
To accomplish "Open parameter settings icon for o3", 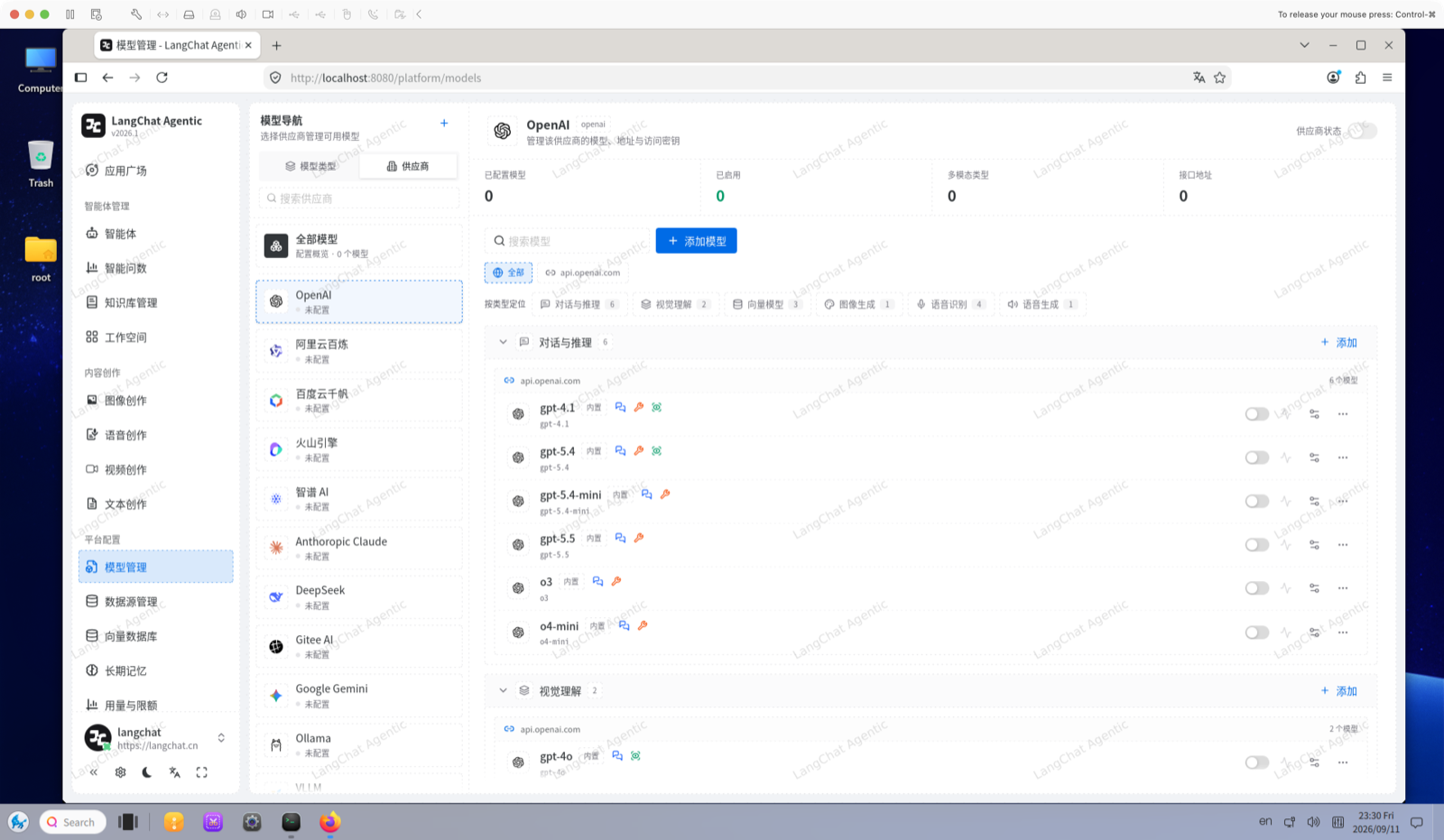I will [x=1314, y=588].
